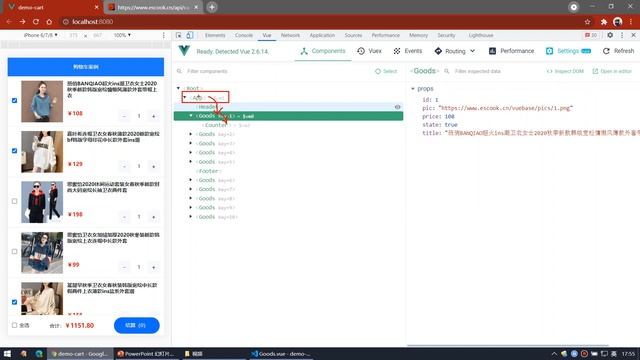Screen dimensions: 640x360
Task: Uncheck the ¥108 item checkbox
Action: pyautogui.click(x=14, y=100)
